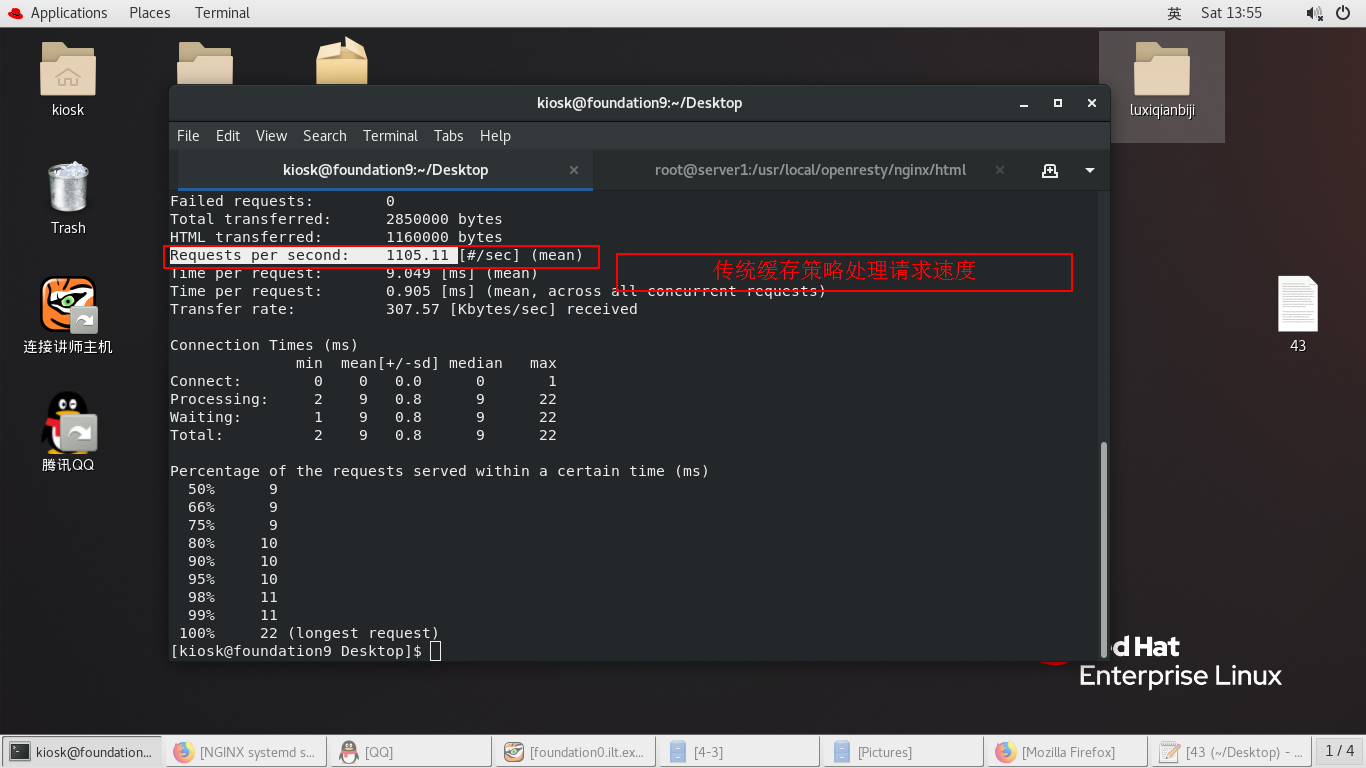Screen dimensions: 1366x768
Task: Close the kiosk@foundation9 terminal tab
Action: pos(574,170)
